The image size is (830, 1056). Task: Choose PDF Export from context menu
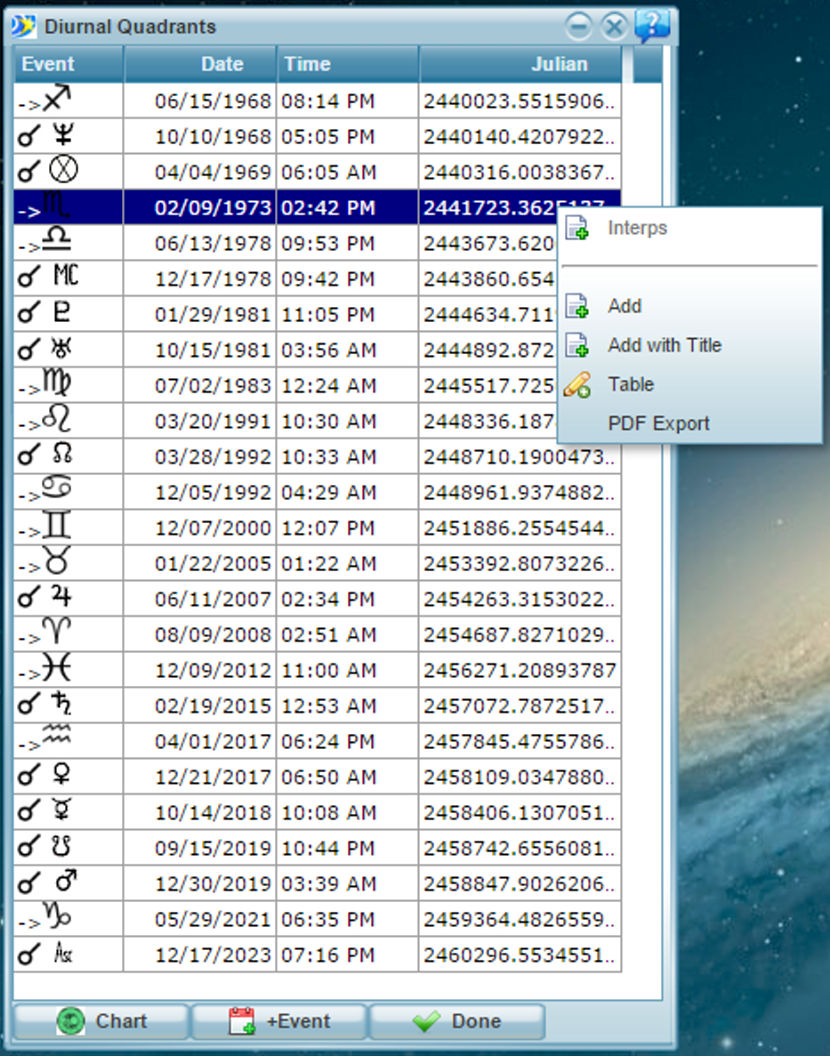(658, 423)
